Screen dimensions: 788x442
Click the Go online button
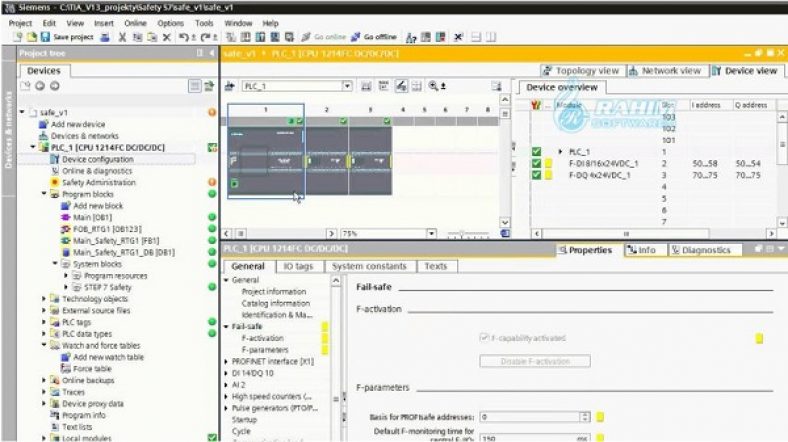[x=324, y=37]
